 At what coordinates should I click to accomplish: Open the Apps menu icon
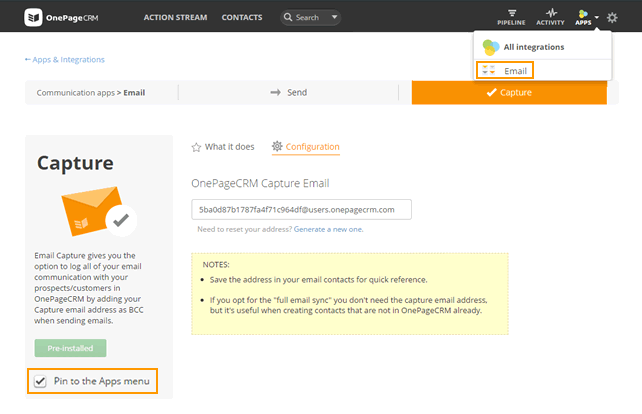coord(583,14)
